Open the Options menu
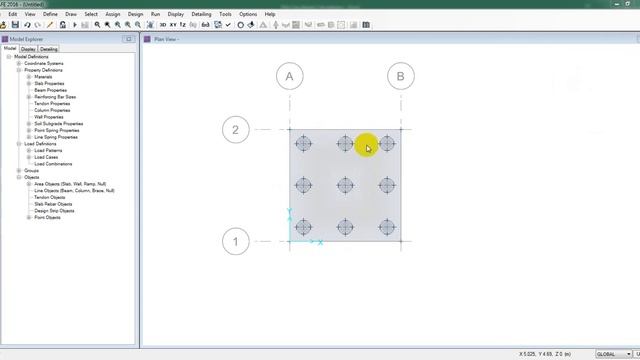Viewport: 640px width, 360px height. pyautogui.click(x=248, y=14)
